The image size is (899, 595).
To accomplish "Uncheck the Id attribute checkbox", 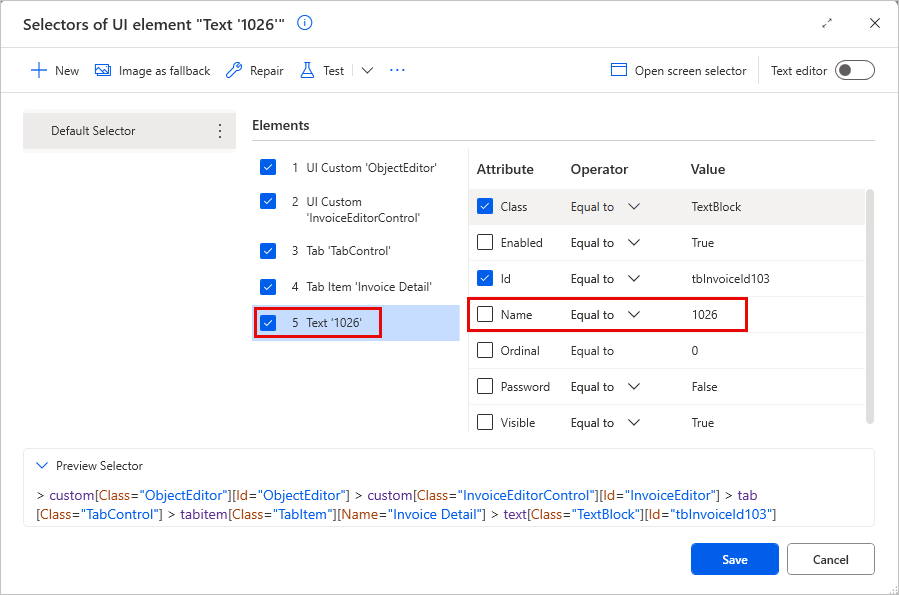I will pos(485,278).
